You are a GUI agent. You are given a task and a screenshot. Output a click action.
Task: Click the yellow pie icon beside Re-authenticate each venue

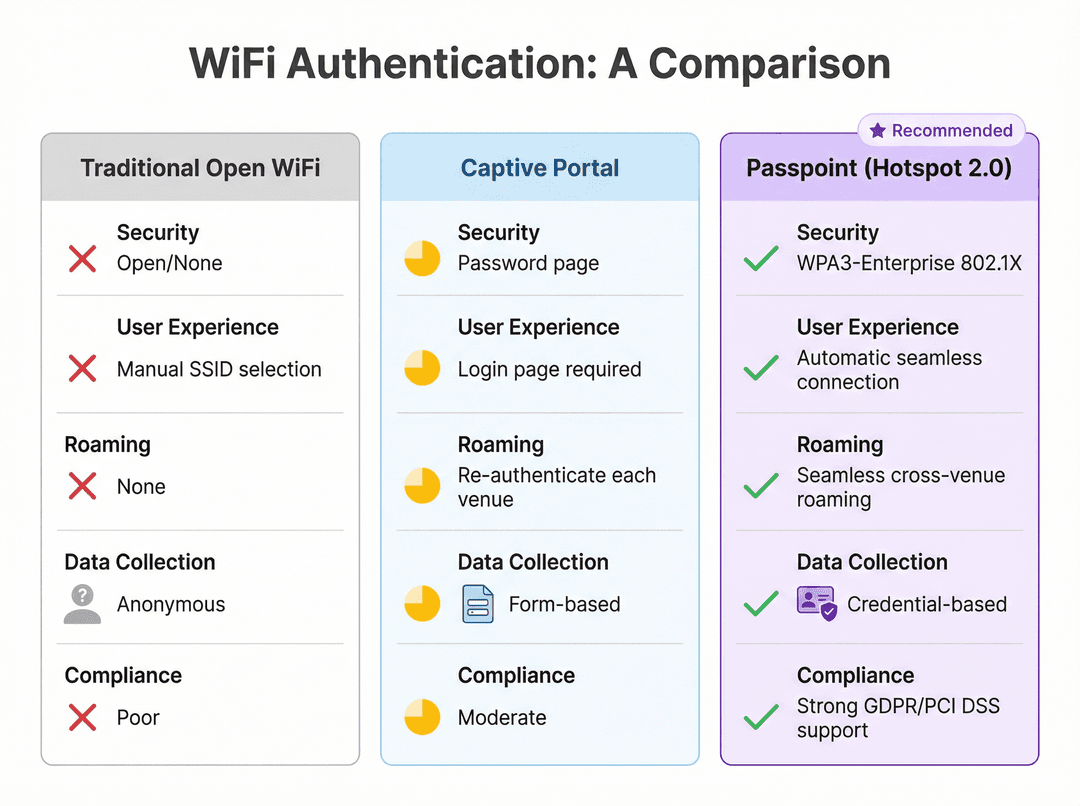point(422,486)
